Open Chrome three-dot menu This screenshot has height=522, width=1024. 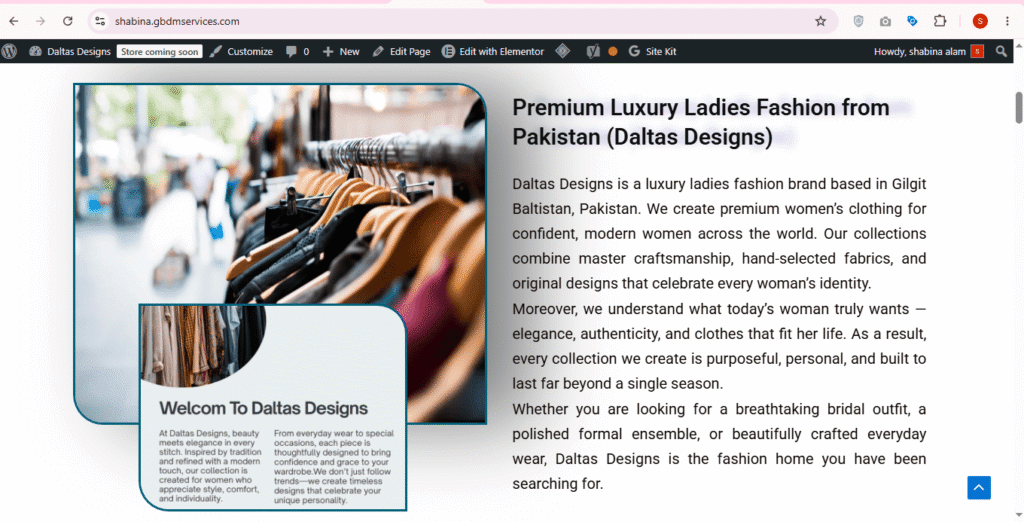tap(1007, 21)
